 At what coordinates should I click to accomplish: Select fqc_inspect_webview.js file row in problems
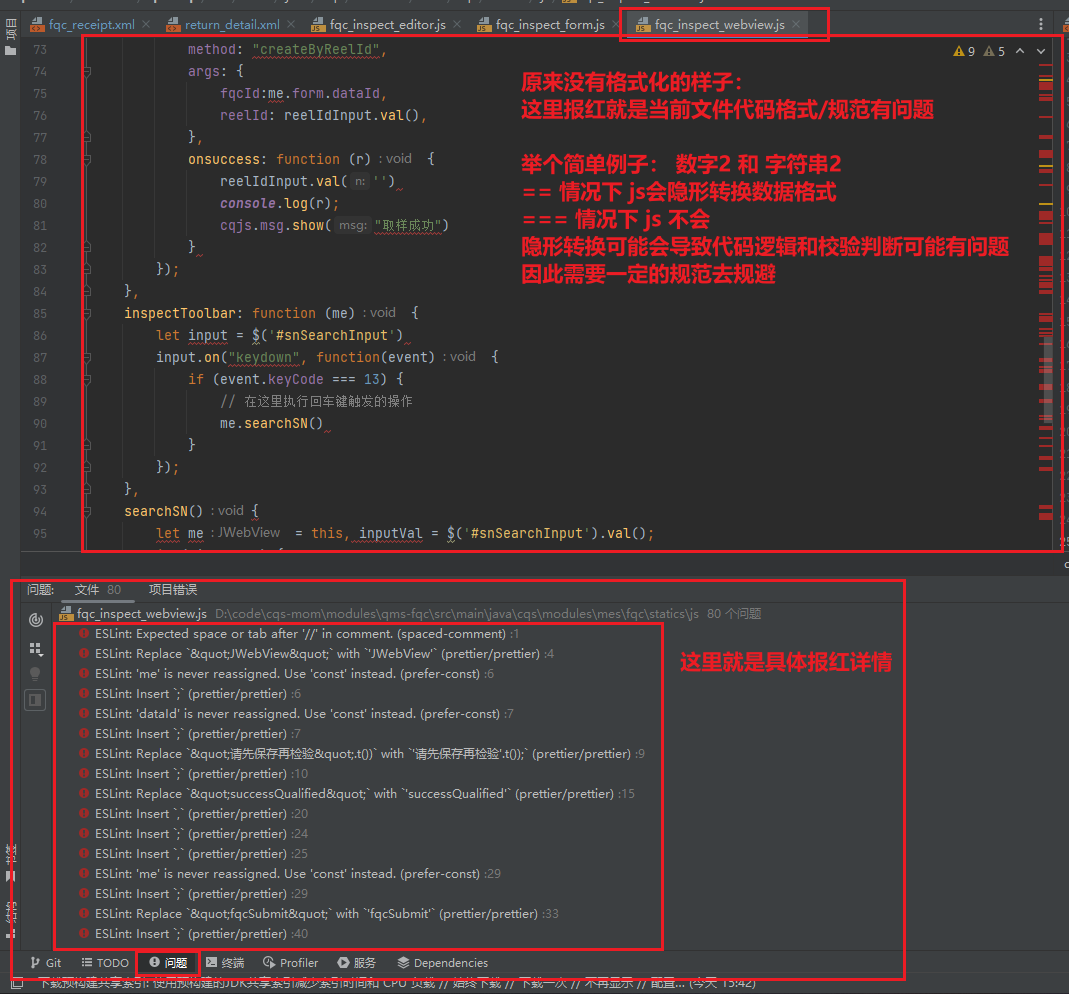(x=410, y=614)
